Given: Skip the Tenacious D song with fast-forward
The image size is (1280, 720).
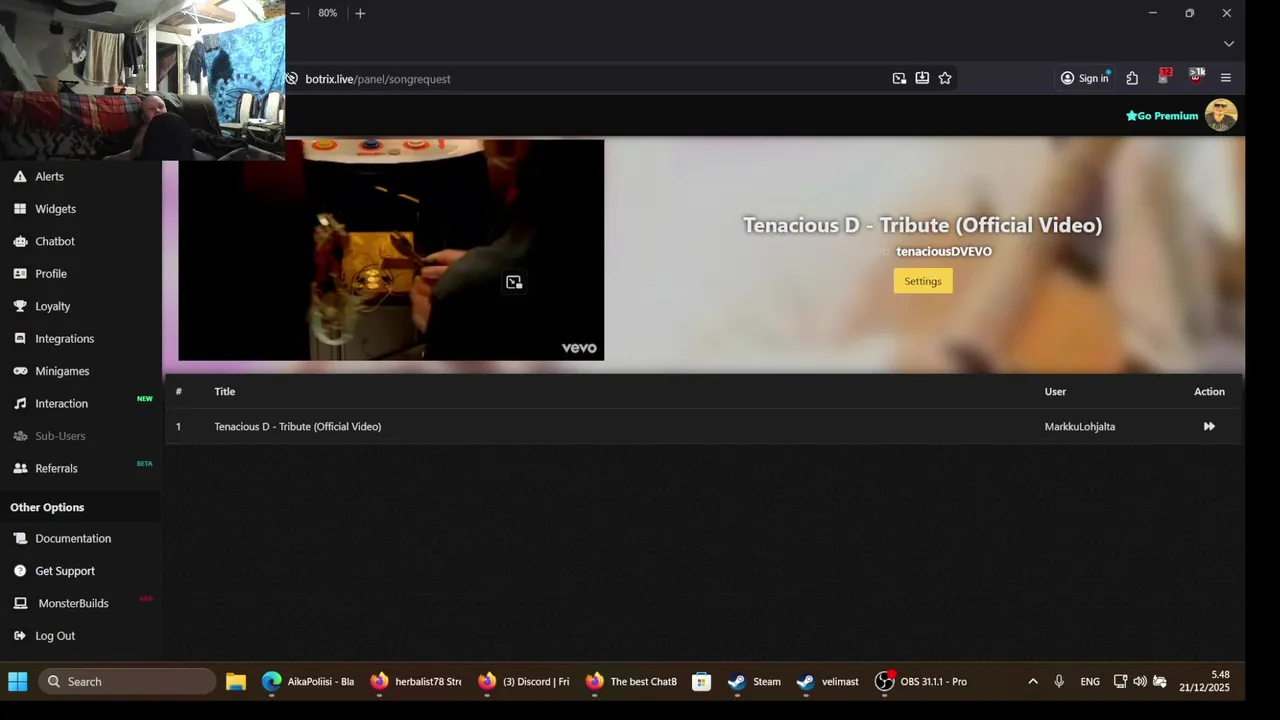Looking at the screenshot, I should [x=1209, y=426].
